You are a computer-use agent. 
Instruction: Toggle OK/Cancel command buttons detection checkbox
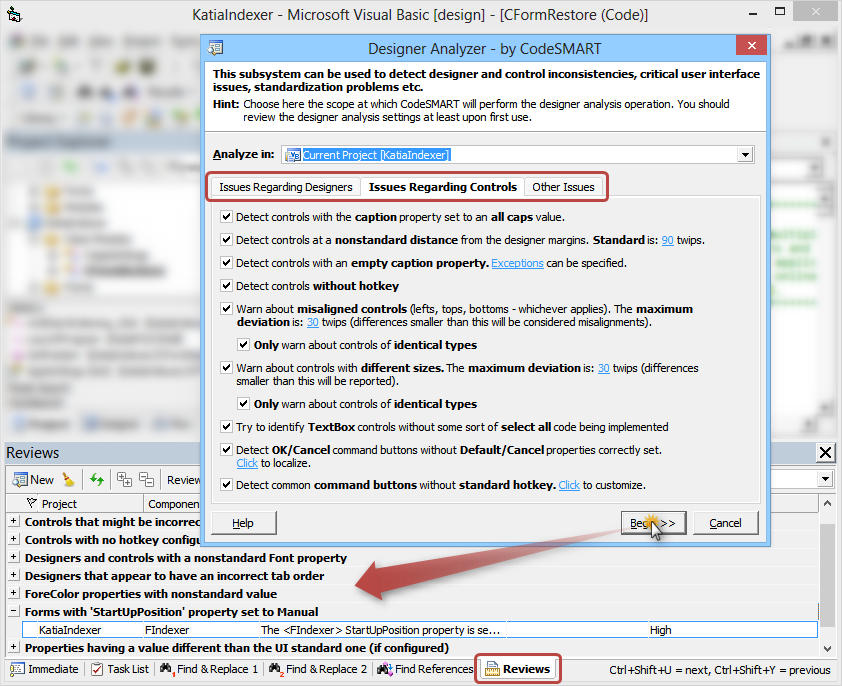(x=227, y=450)
